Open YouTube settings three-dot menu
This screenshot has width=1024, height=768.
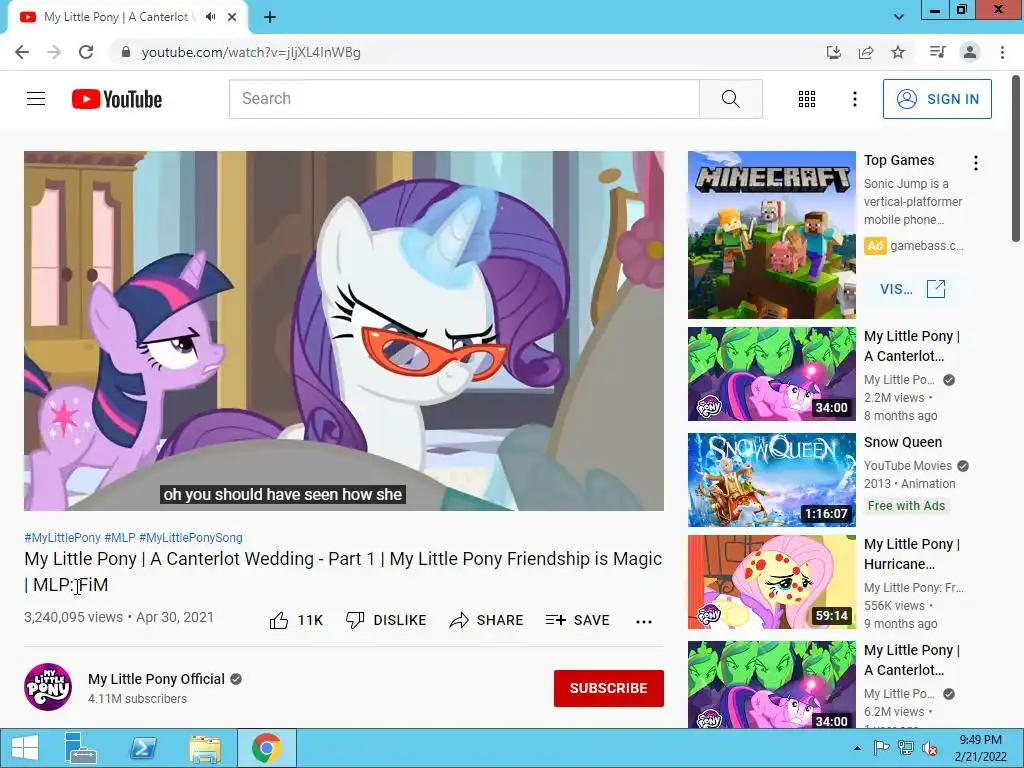(x=854, y=99)
